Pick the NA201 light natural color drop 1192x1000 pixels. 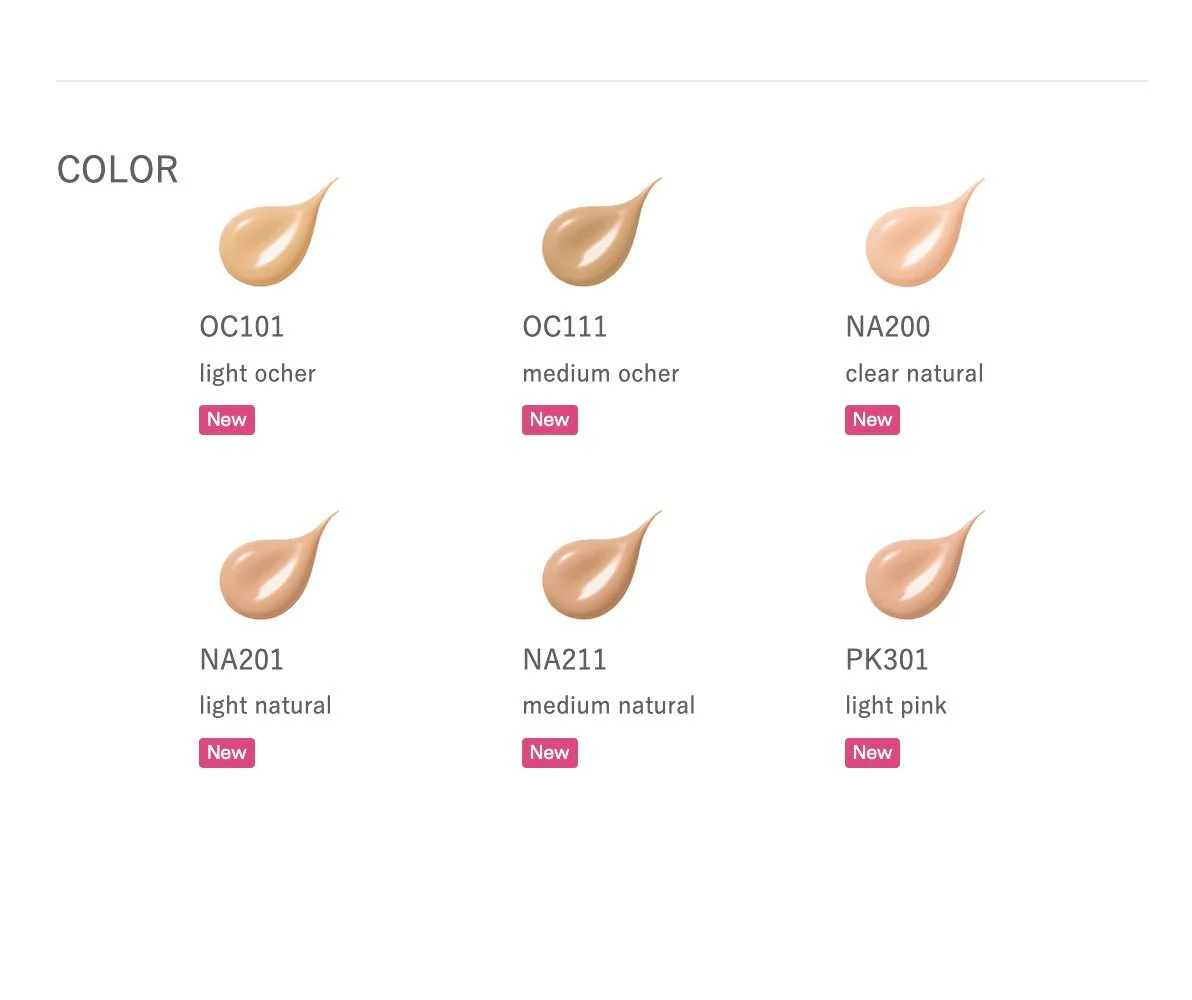(x=277, y=564)
